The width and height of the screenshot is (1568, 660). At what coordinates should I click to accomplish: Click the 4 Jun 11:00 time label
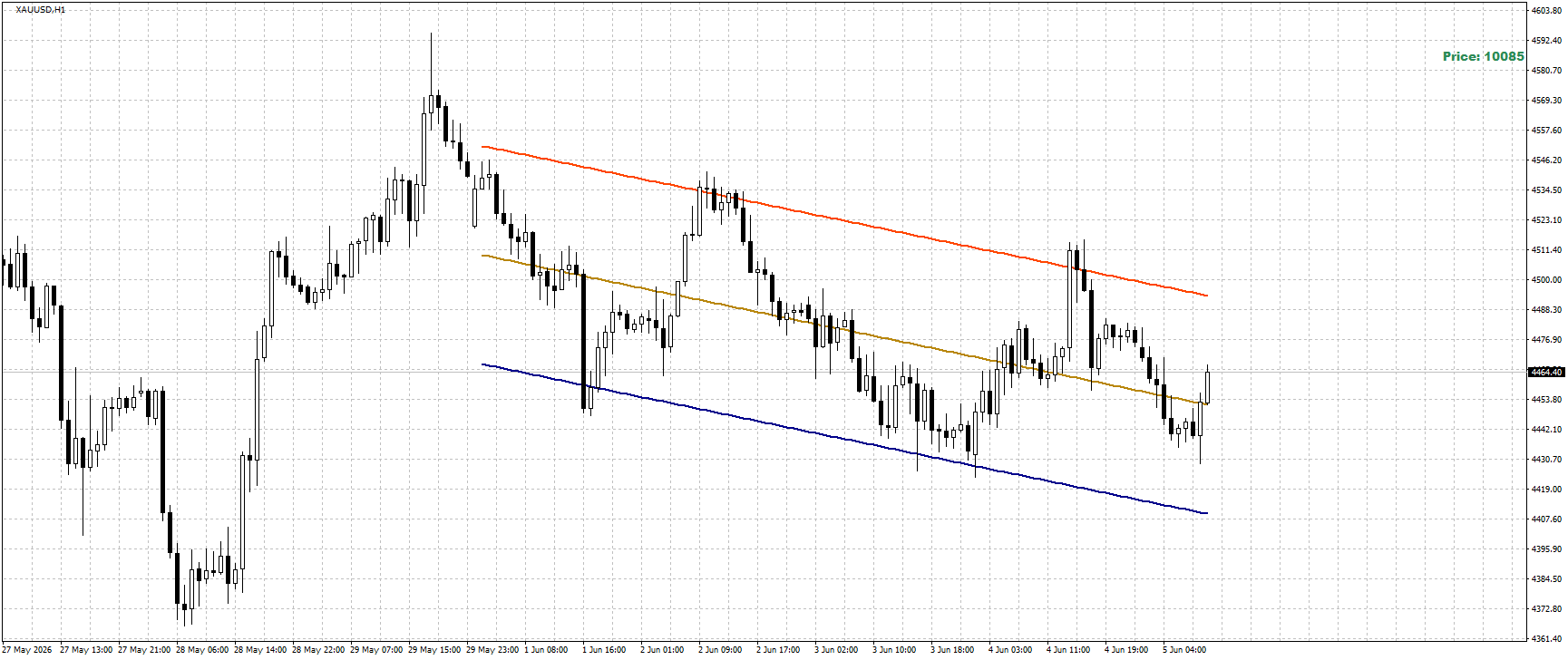[x=1069, y=650]
